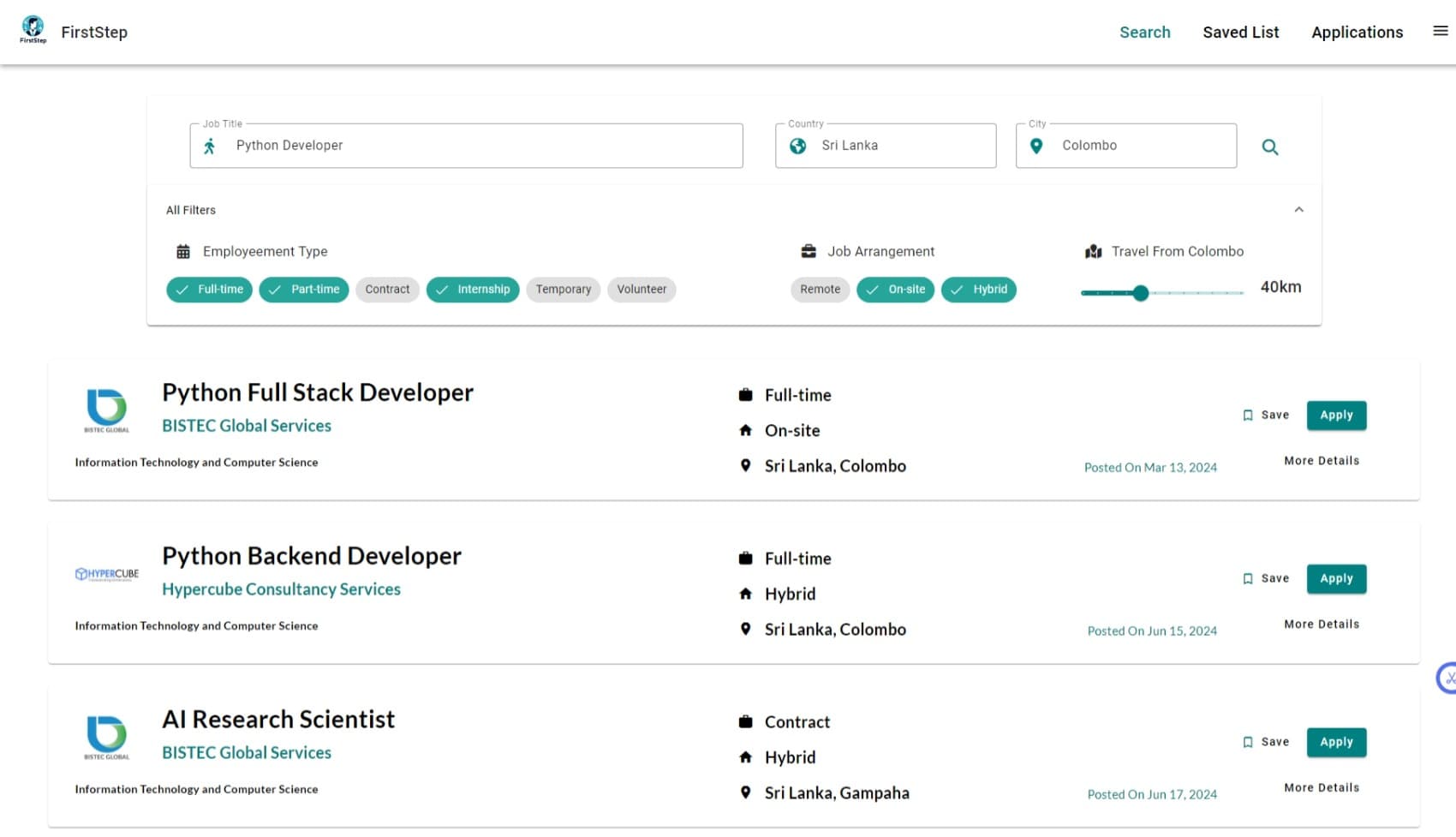Click the walking-person icon in Job Title field

pyautogui.click(x=209, y=145)
